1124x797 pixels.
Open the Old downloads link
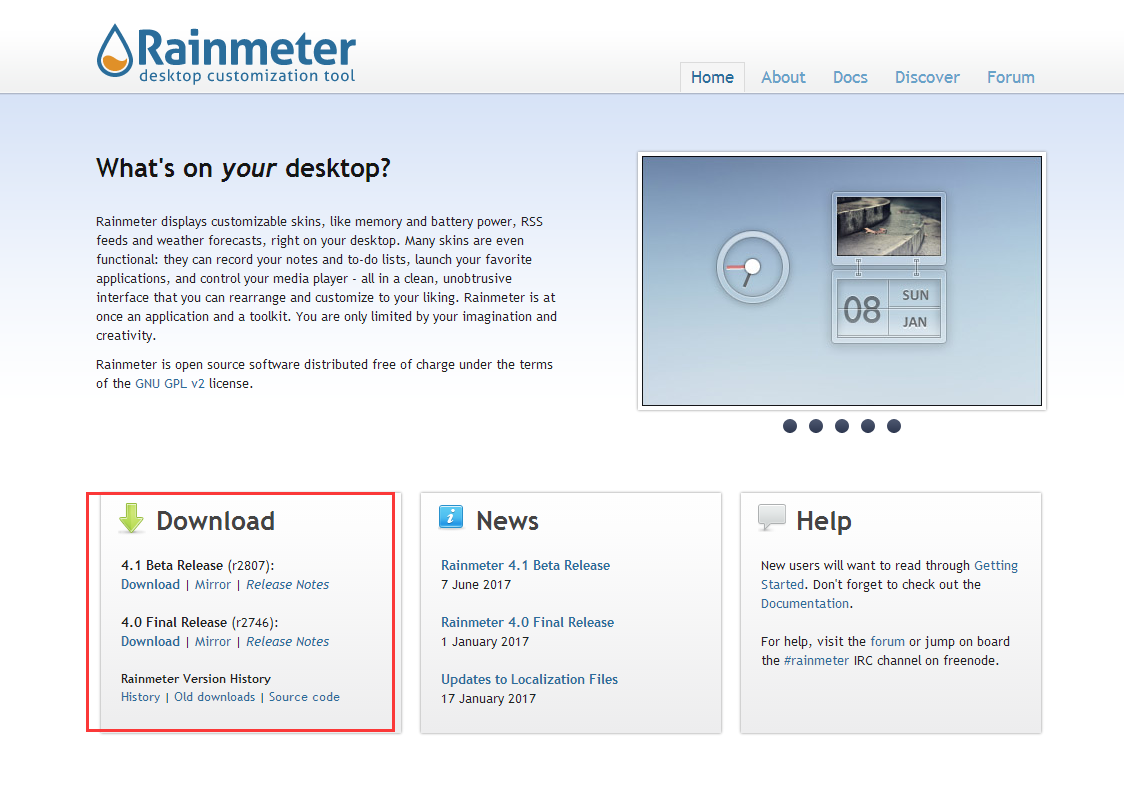tap(214, 697)
